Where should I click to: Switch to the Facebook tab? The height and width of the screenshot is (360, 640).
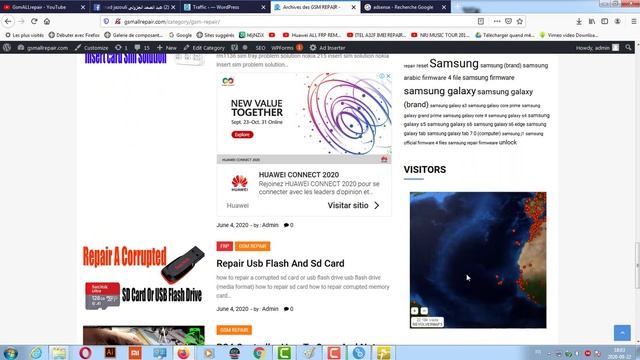(x=135, y=7)
